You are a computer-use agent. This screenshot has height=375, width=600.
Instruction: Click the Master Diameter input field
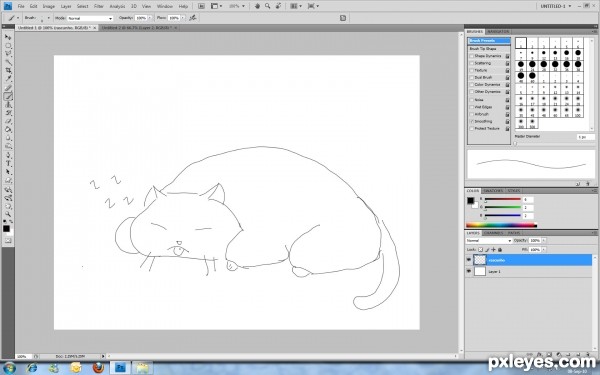click(x=585, y=137)
